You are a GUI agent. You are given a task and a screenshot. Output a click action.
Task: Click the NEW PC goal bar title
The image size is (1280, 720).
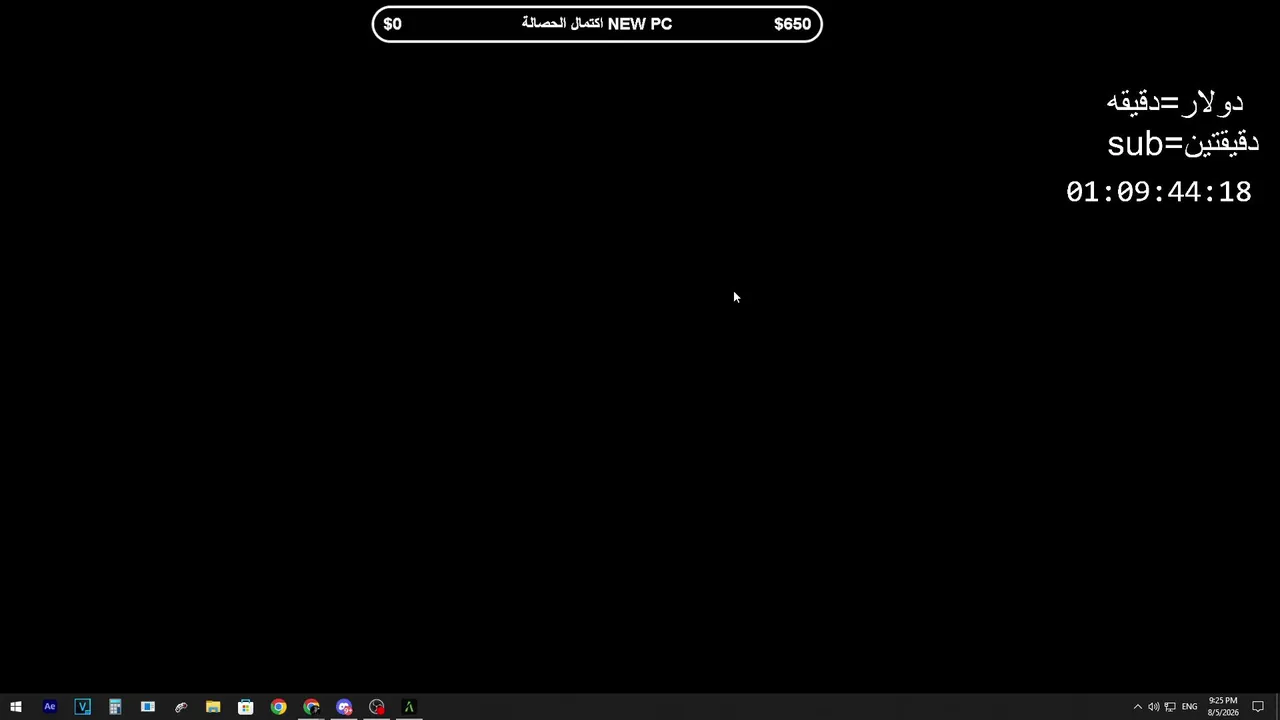597,24
